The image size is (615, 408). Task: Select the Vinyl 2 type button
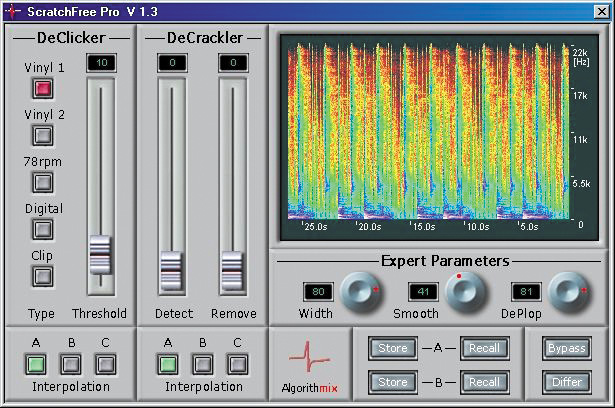43,135
